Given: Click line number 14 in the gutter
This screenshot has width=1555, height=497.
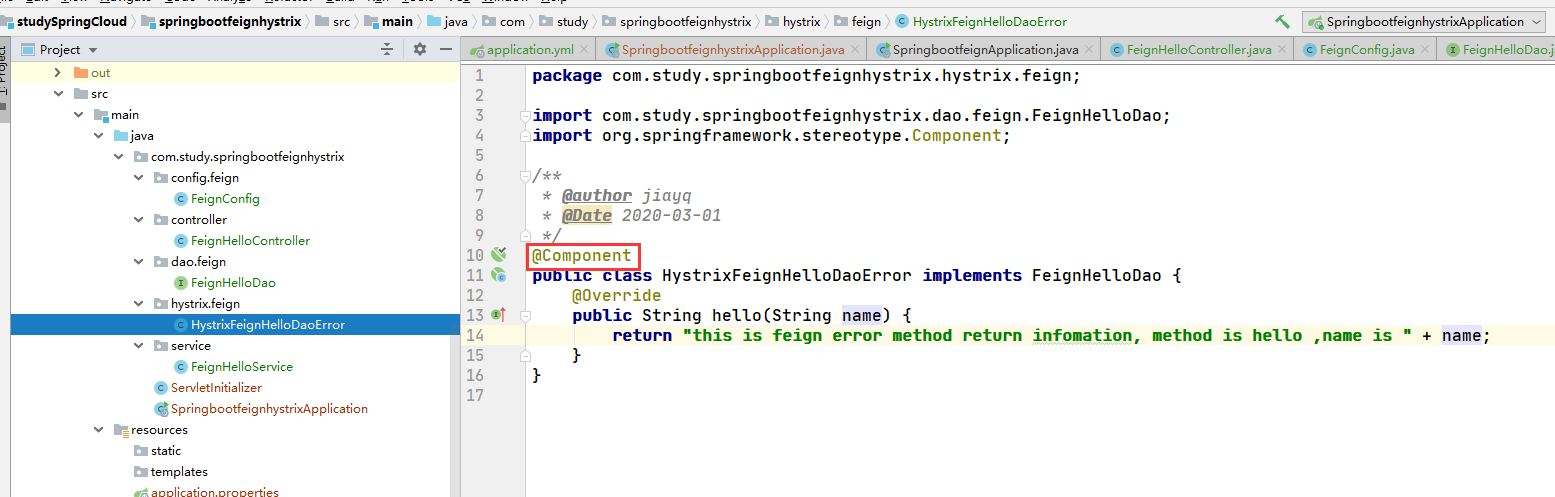Looking at the screenshot, I should pos(475,336).
